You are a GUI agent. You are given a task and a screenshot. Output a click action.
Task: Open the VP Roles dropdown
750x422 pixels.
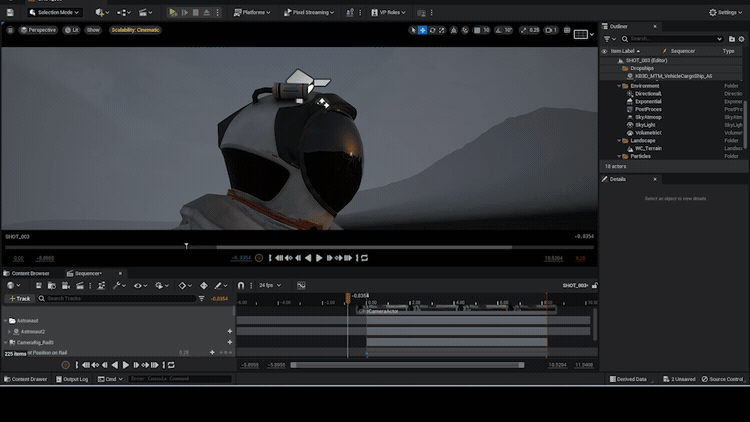coord(388,12)
